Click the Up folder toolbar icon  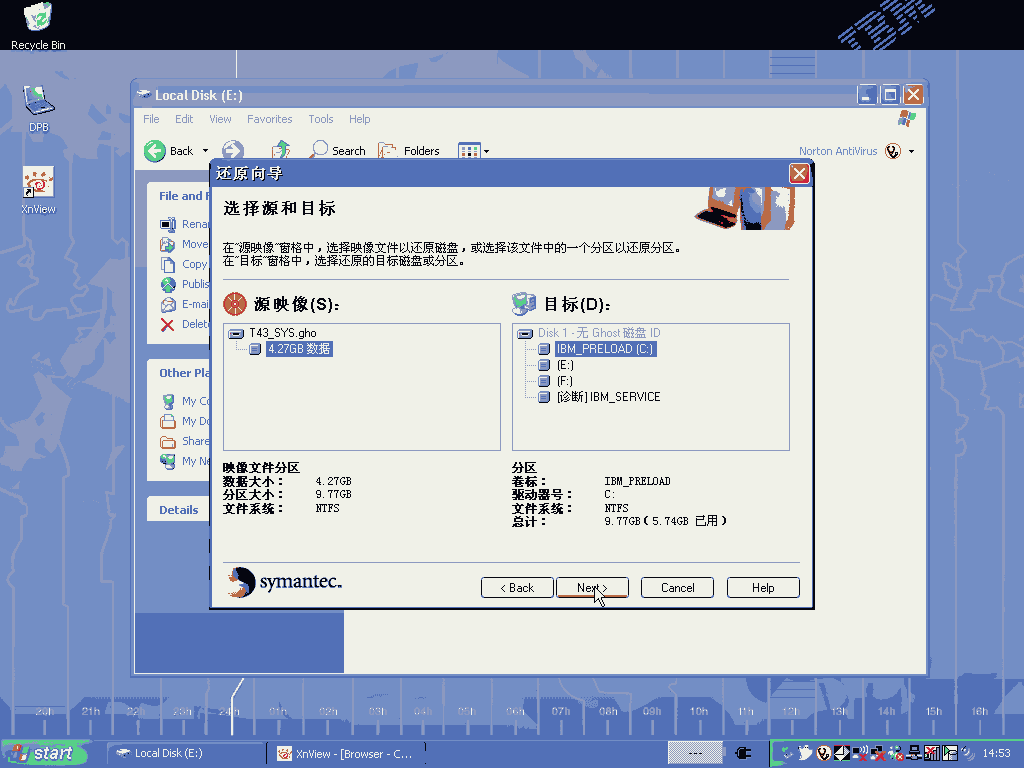pos(282,150)
